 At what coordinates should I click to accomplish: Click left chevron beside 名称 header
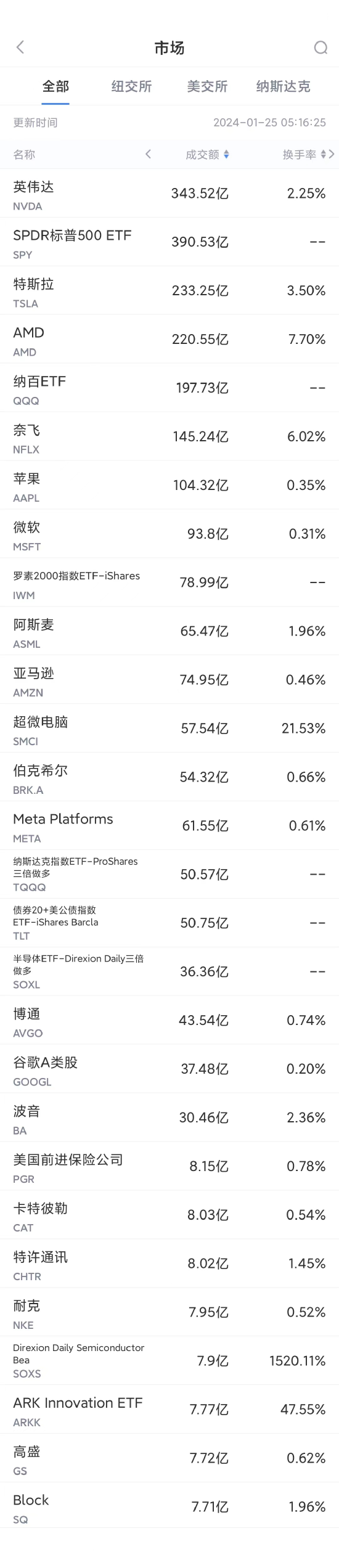[148, 154]
